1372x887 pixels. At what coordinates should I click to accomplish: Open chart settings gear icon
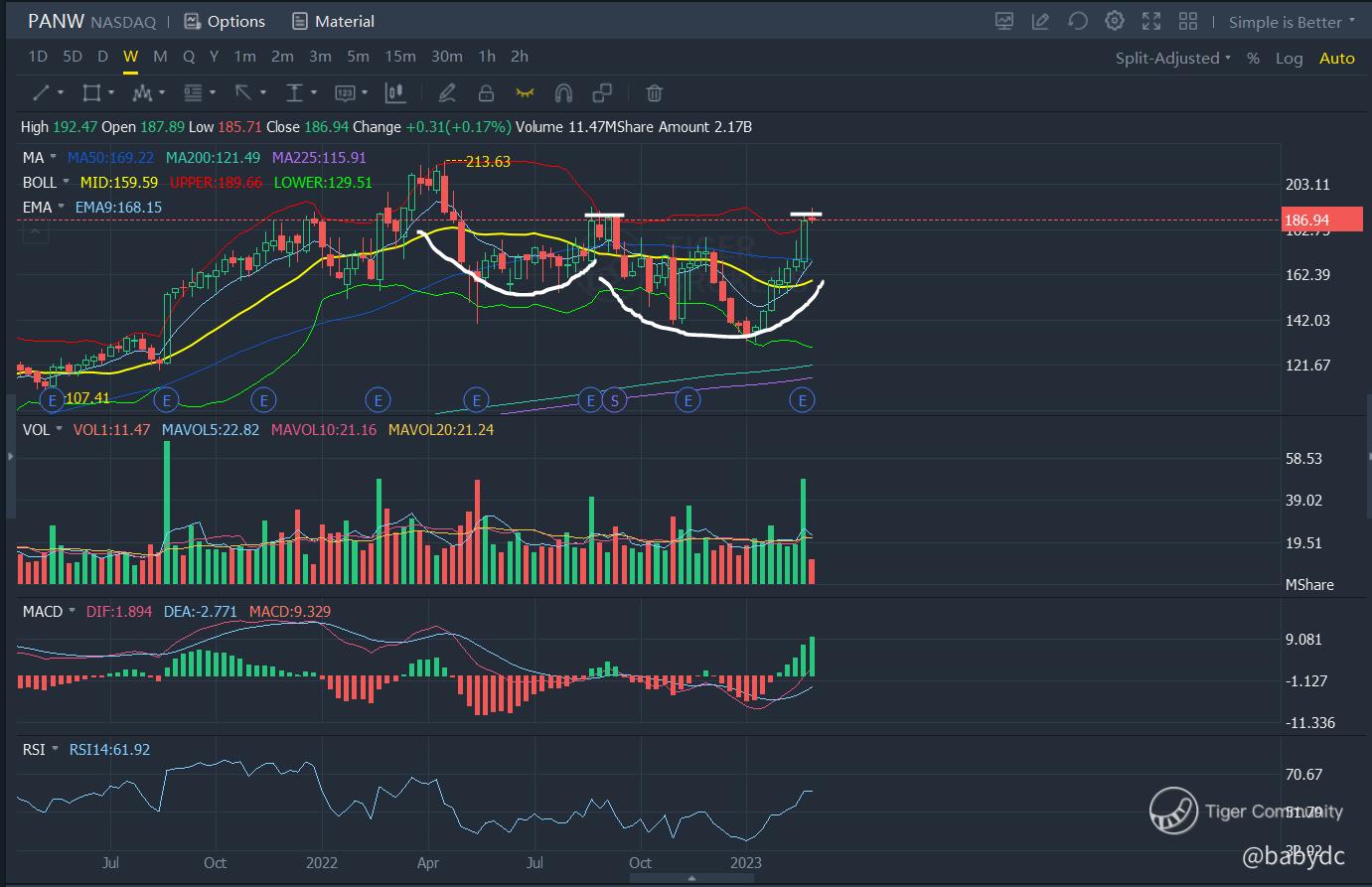pyautogui.click(x=1115, y=21)
